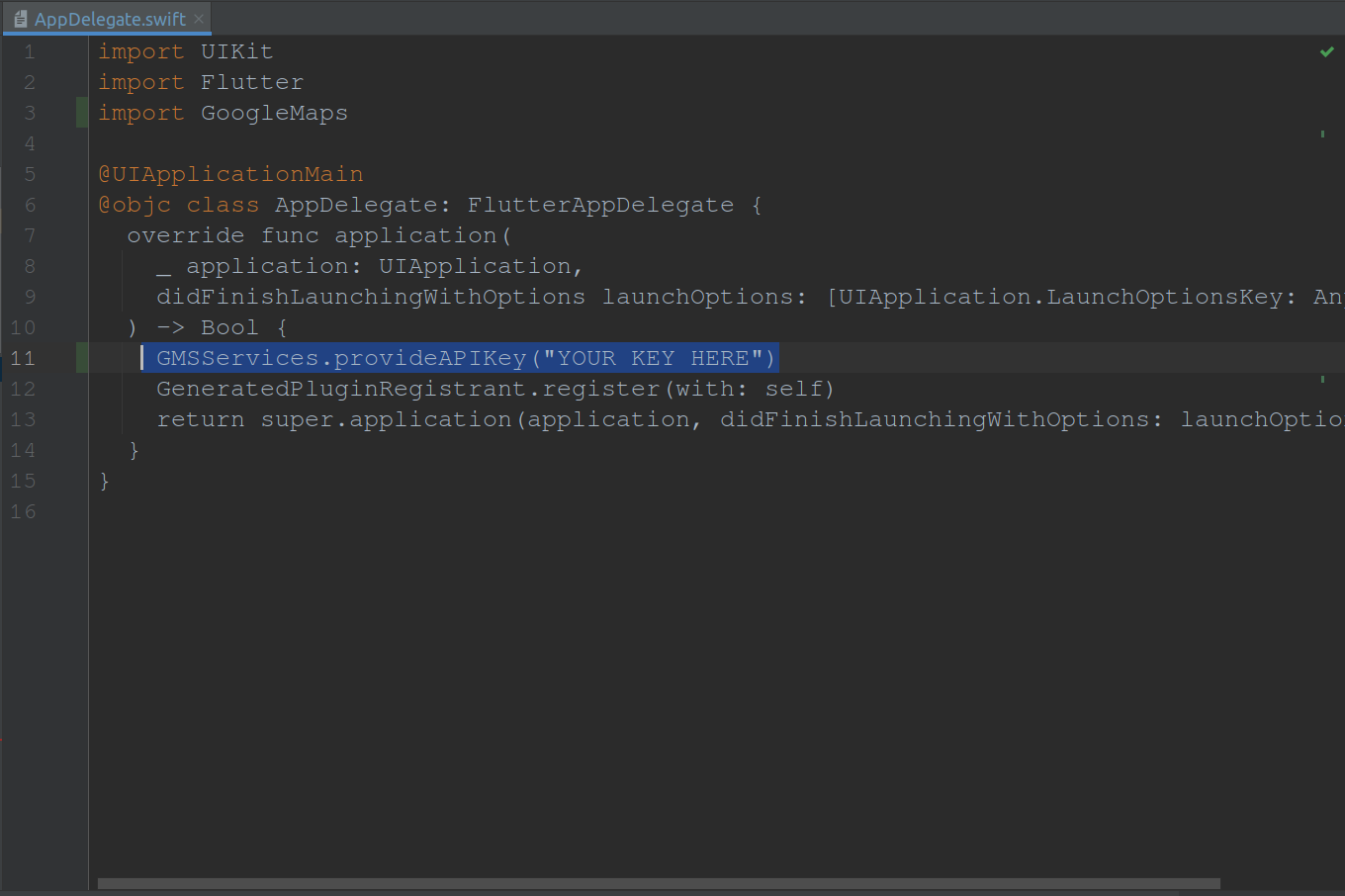The image size is (1345, 896).
Task: Click the green change marker beside line 3
Action: click(x=82, y=112)
